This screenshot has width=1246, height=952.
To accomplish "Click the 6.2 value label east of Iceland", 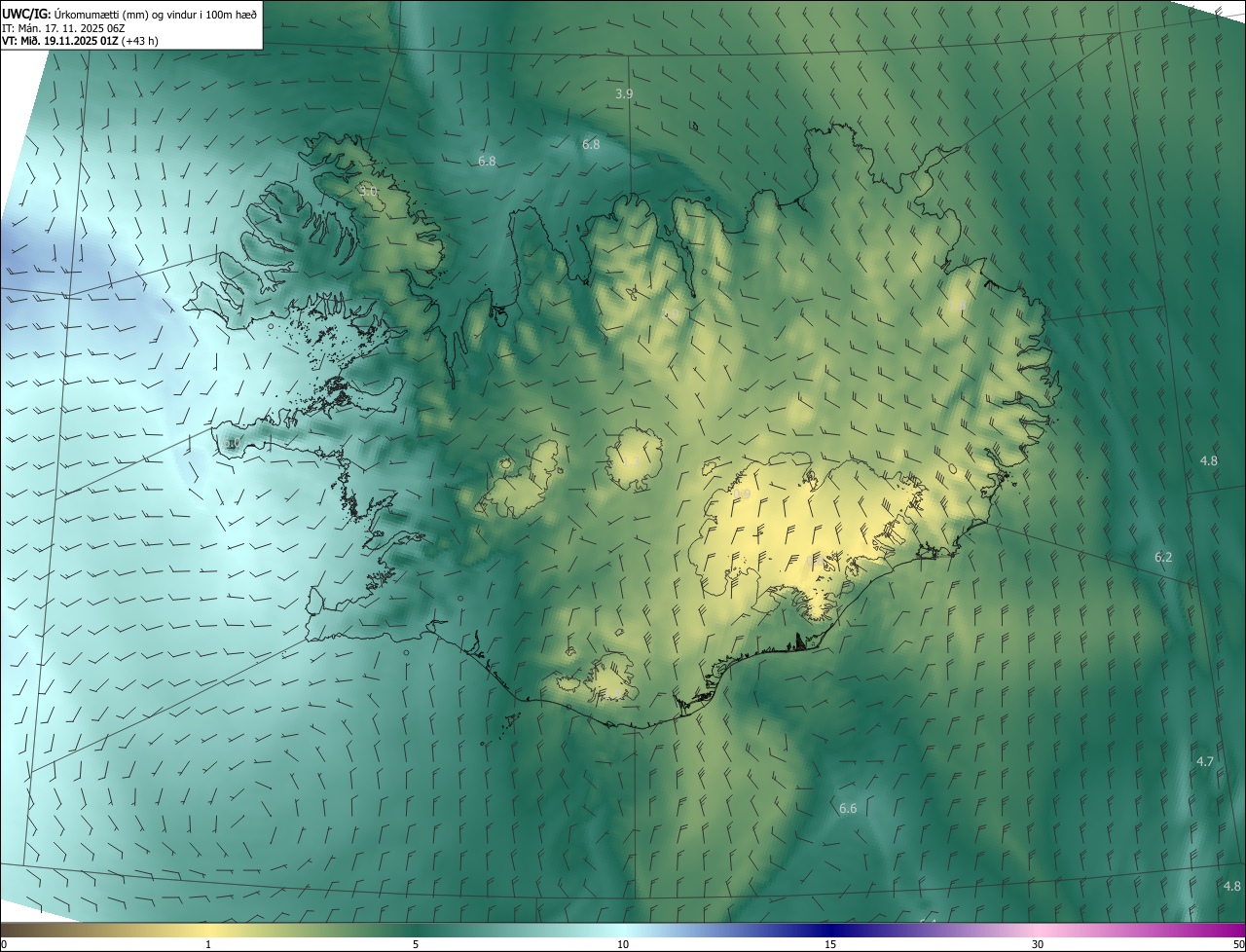I will click(x=1163, y=557).
